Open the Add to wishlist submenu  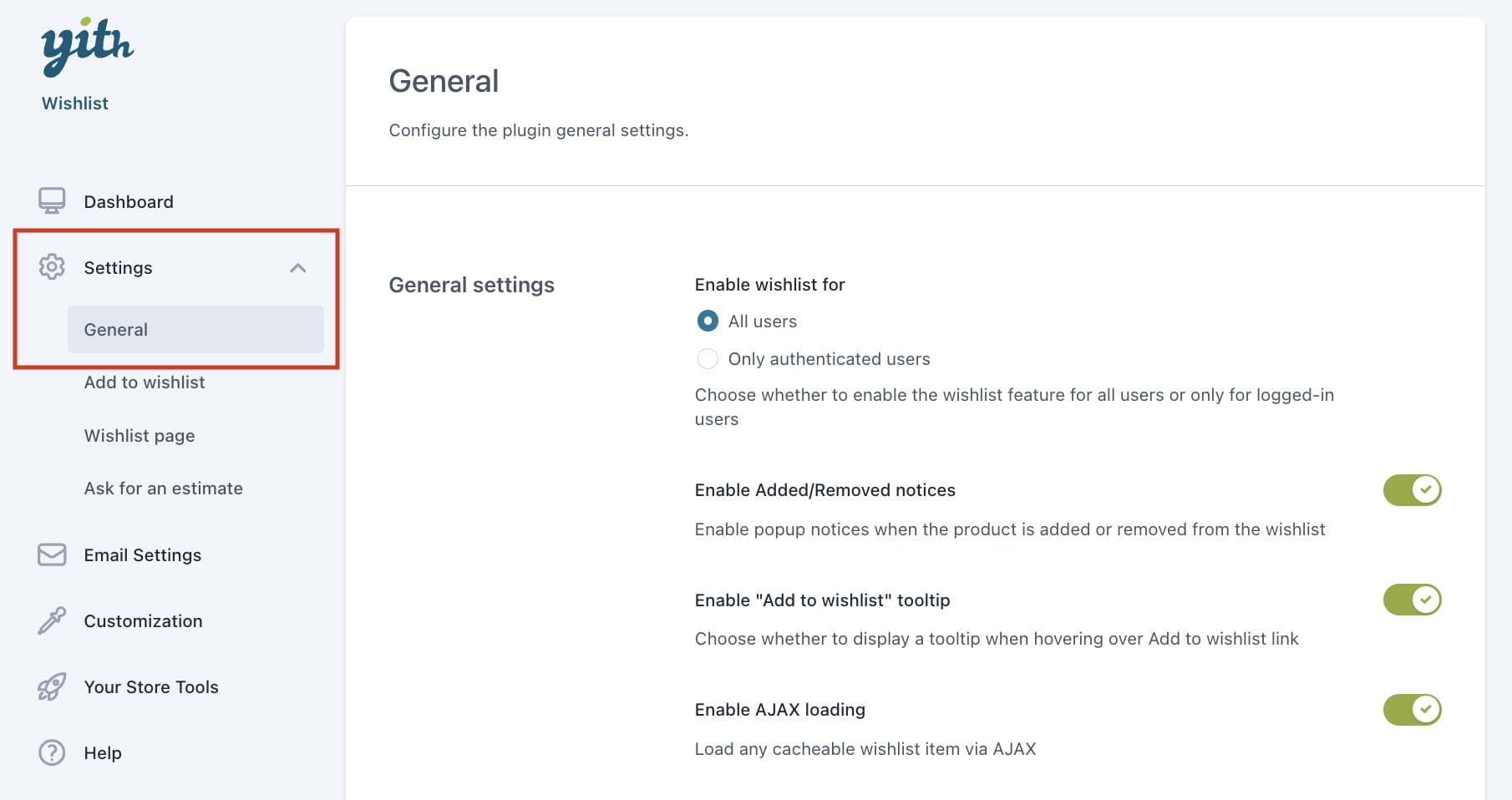click(145, 382)
